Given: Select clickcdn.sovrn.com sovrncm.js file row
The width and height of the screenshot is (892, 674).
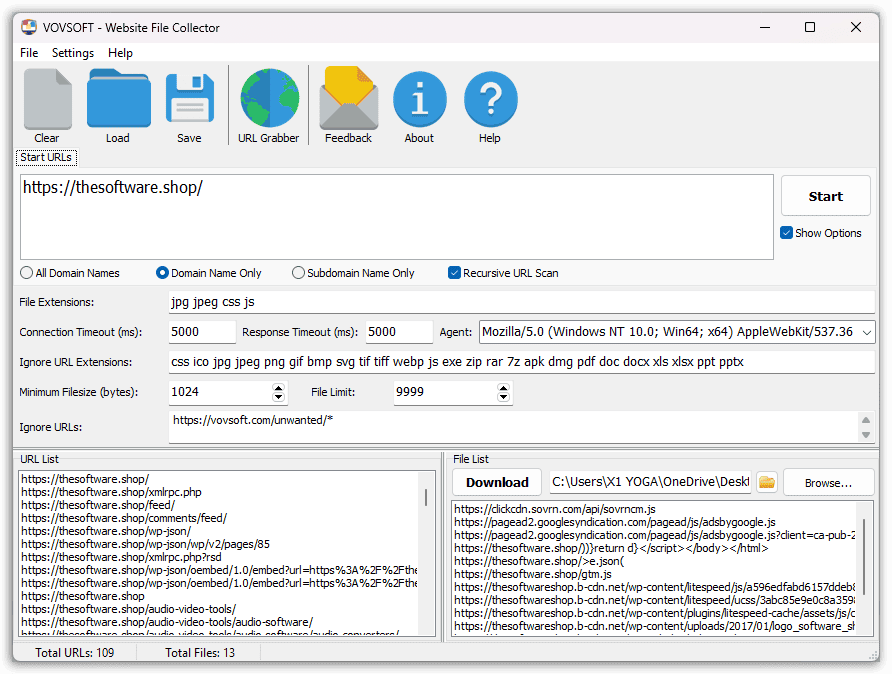Looking at the screenshot, I should 555,509.
